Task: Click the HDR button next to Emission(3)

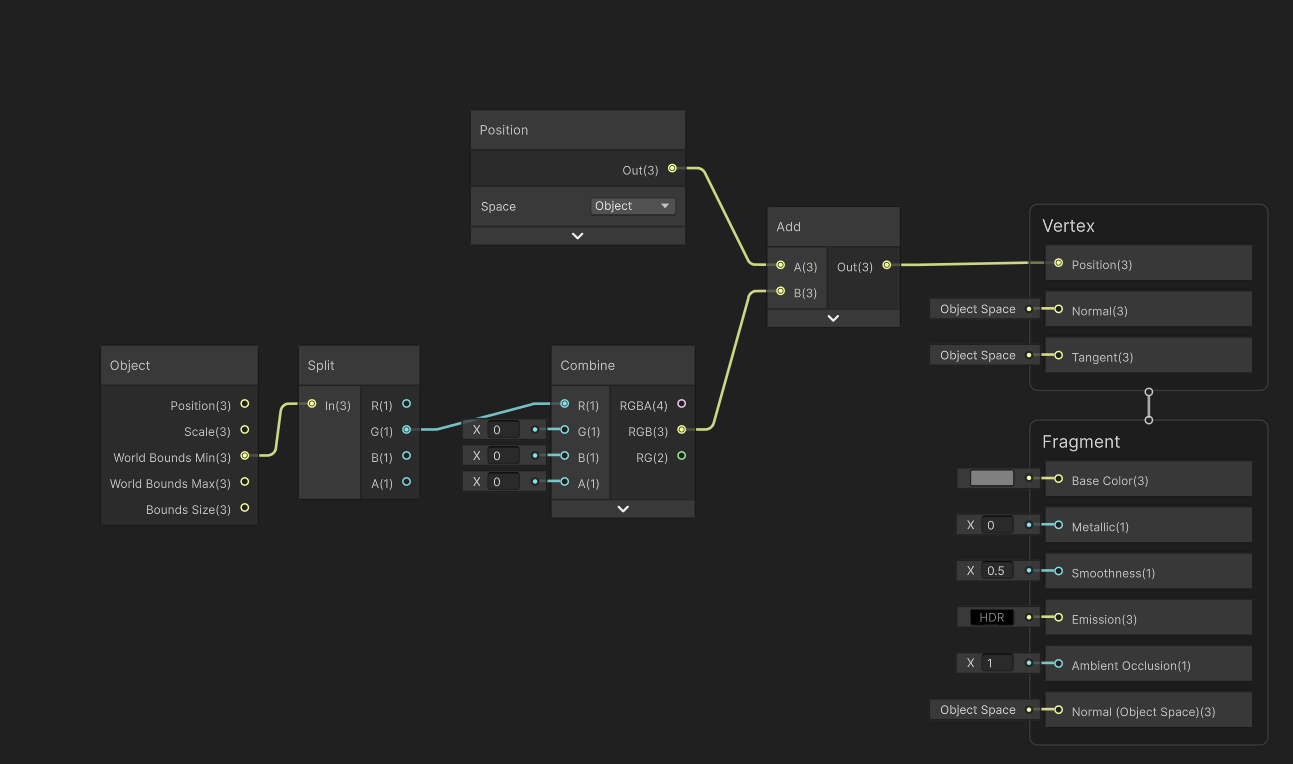Action: (x=989, y=617)
